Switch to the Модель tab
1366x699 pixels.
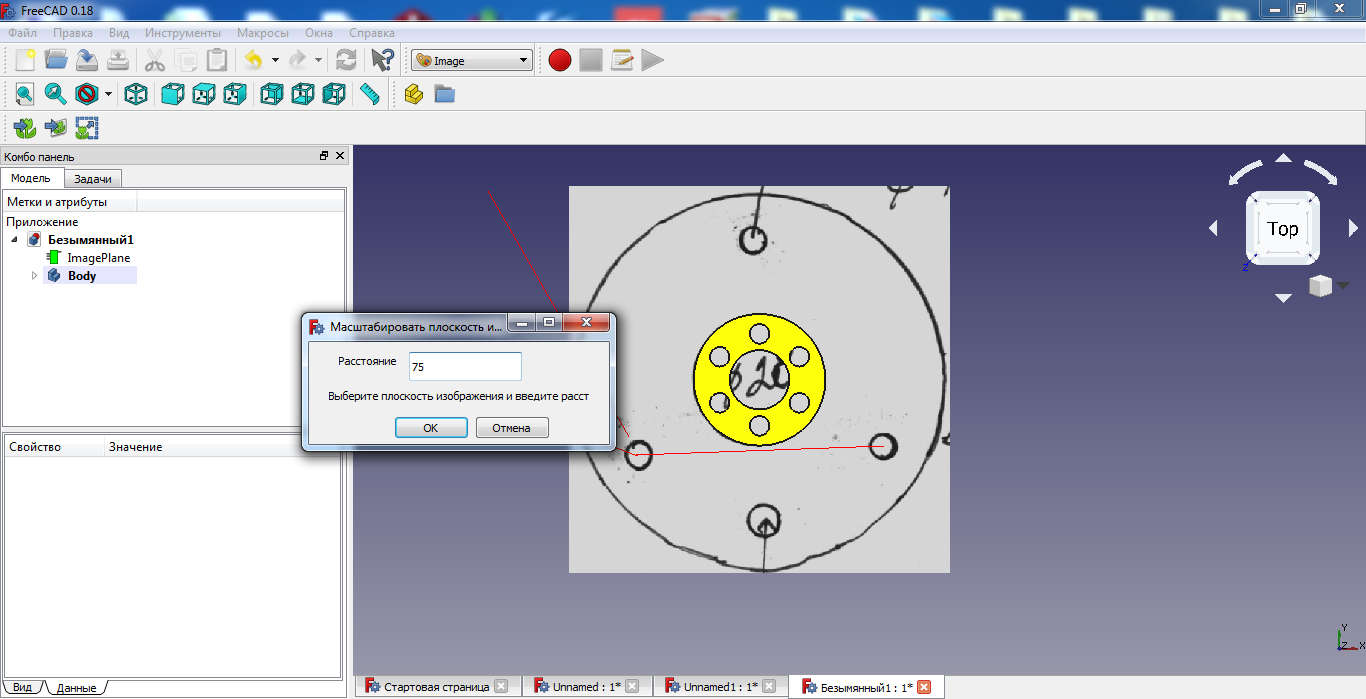pos(31,178)
